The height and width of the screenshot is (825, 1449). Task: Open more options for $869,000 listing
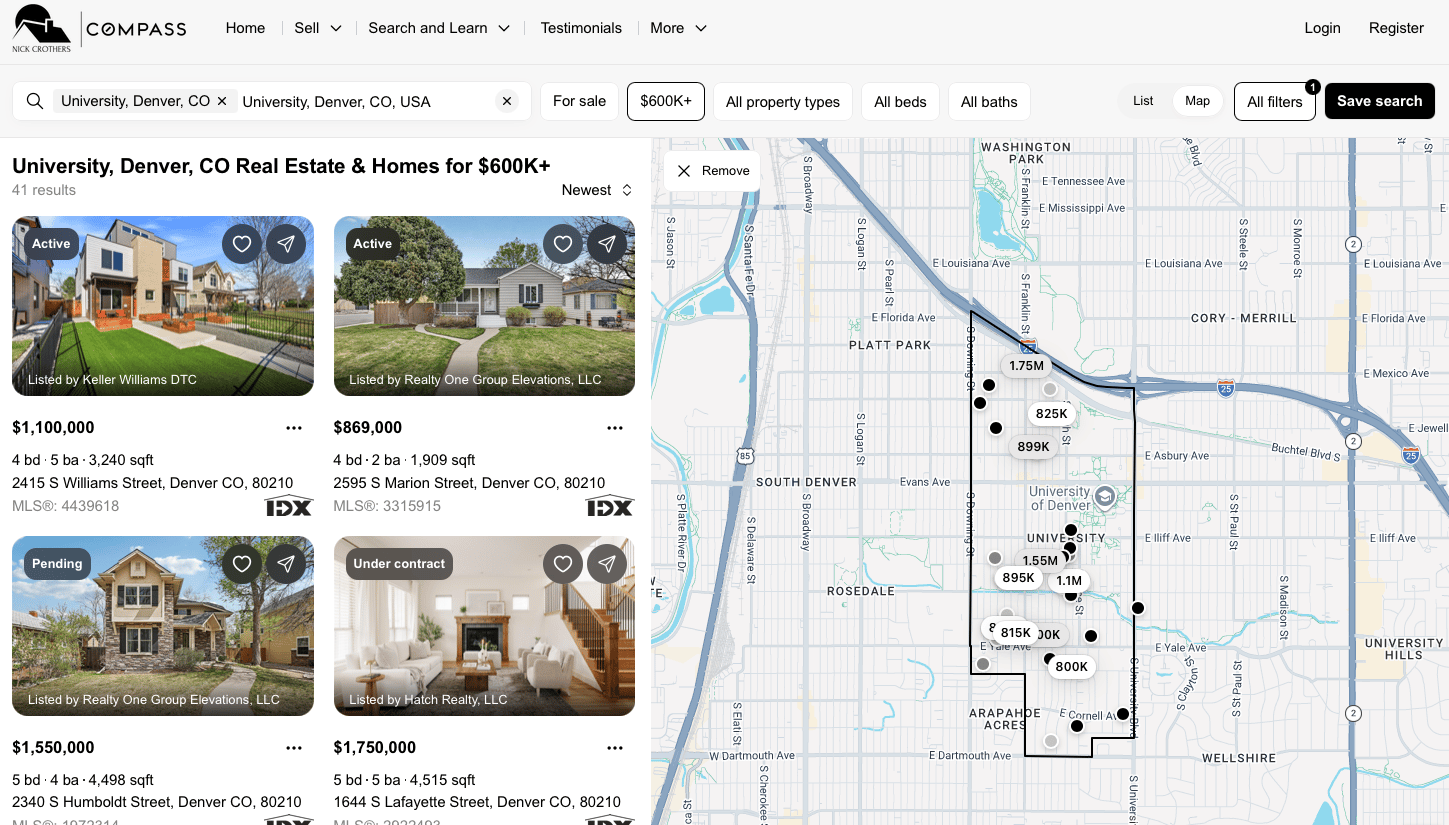615,428
